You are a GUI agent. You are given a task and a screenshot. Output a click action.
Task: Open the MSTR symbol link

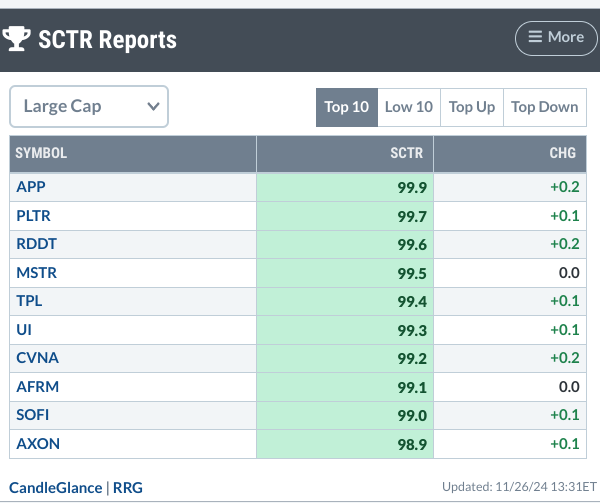click(36, 273)
